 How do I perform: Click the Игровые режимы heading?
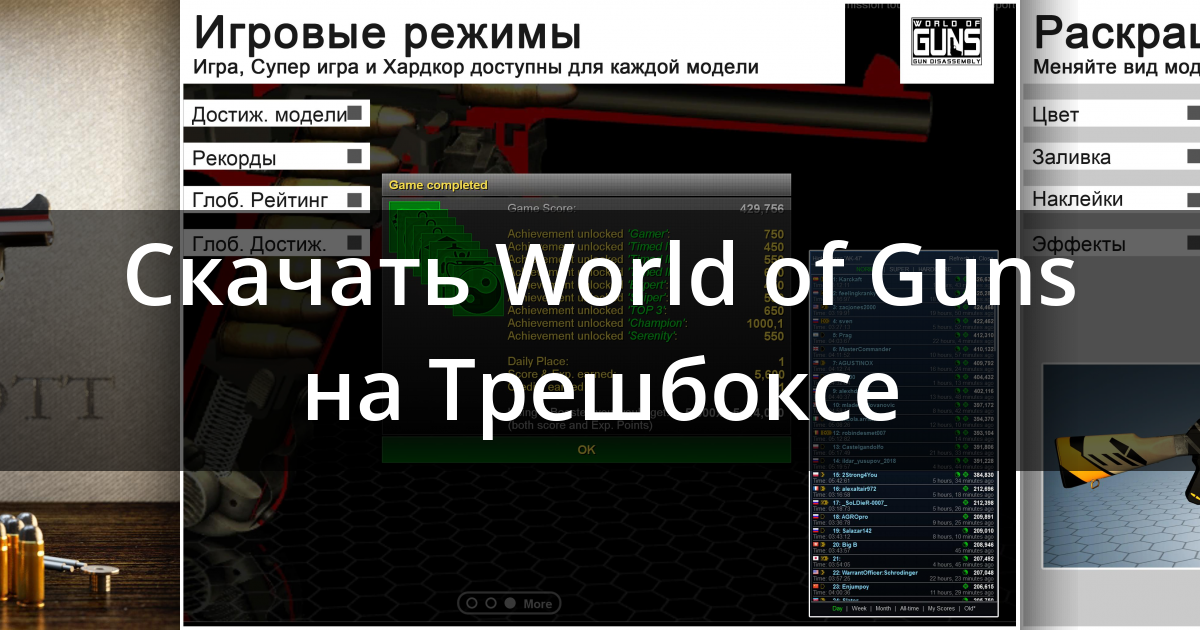click(x=387, y=33)
